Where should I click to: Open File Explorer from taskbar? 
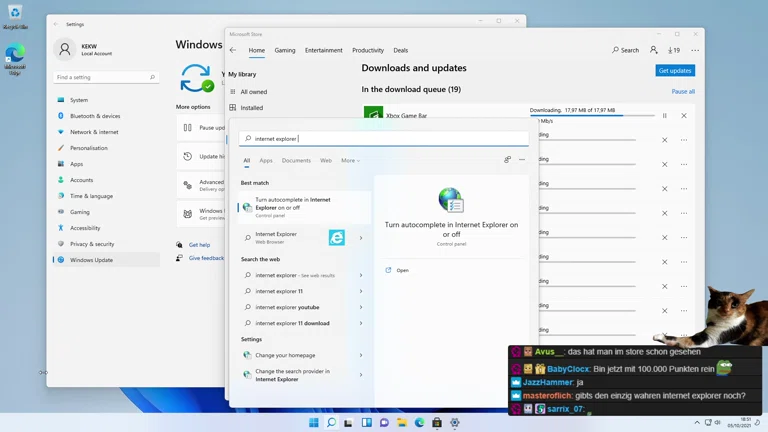click(402, 423)
